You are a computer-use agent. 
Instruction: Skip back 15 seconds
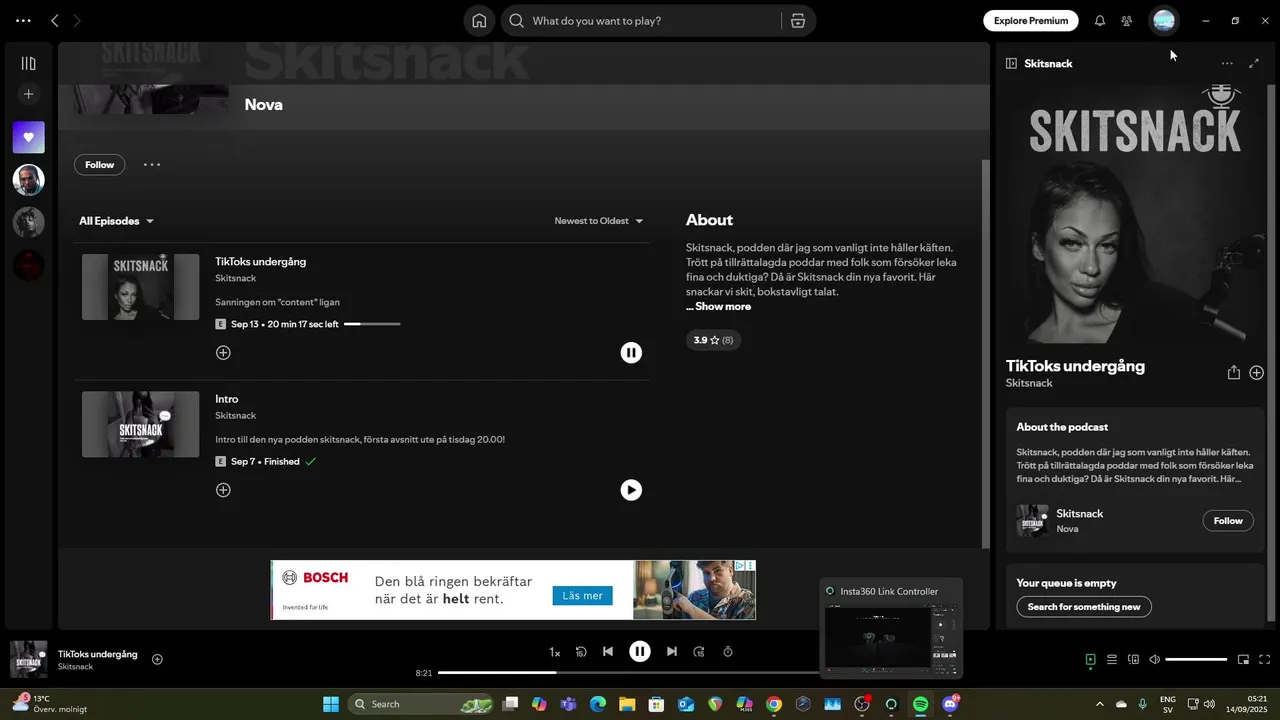click(581, 651)
